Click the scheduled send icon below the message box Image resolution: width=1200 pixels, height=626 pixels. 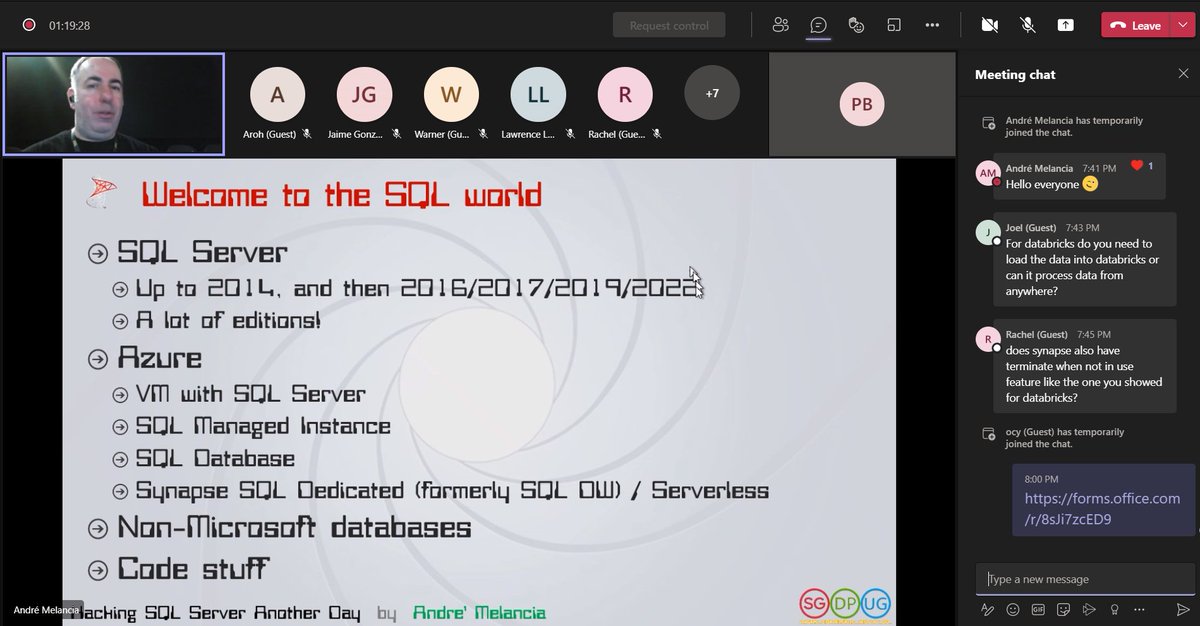click(x=1088, y=609)
